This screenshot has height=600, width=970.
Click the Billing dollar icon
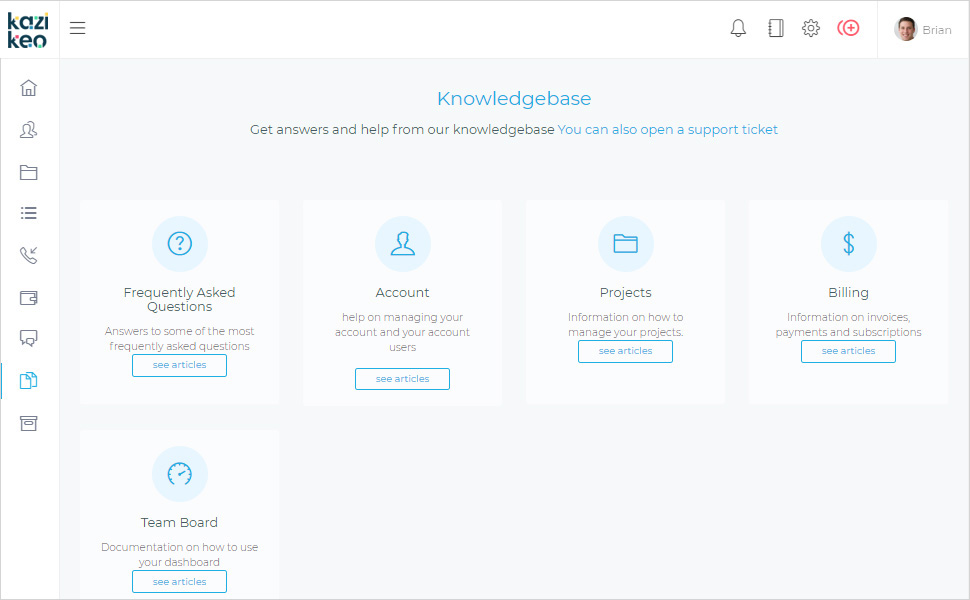pos(849,244)
